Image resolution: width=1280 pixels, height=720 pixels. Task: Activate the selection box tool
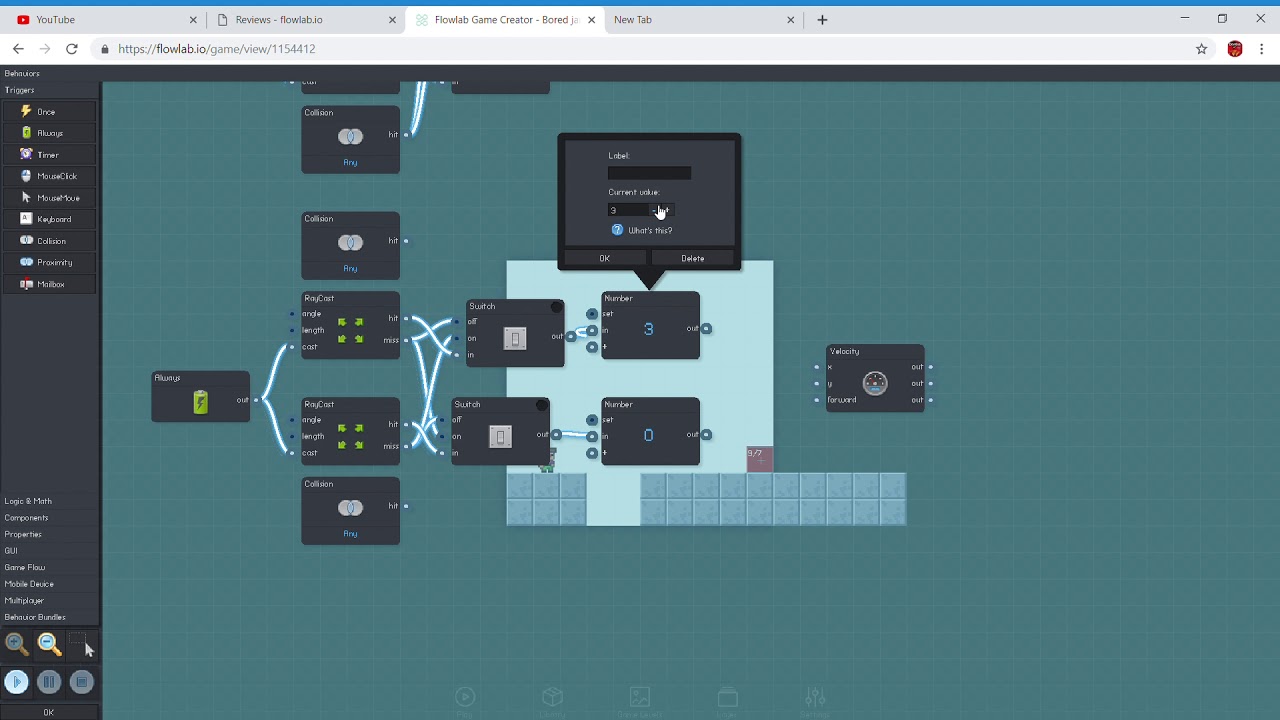tap(81, 644)
